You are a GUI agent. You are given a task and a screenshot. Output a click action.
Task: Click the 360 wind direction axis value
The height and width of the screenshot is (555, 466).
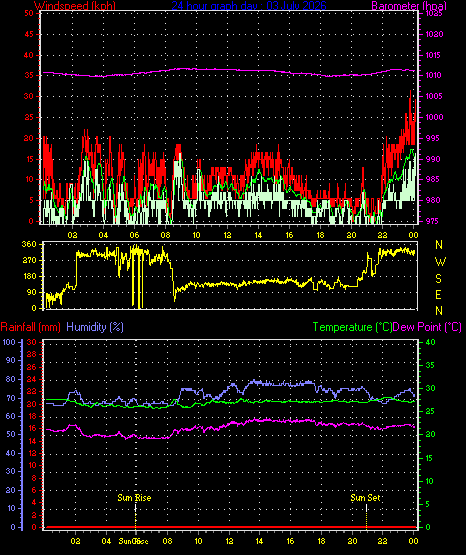pyautogui.click(x=29, y=244)
